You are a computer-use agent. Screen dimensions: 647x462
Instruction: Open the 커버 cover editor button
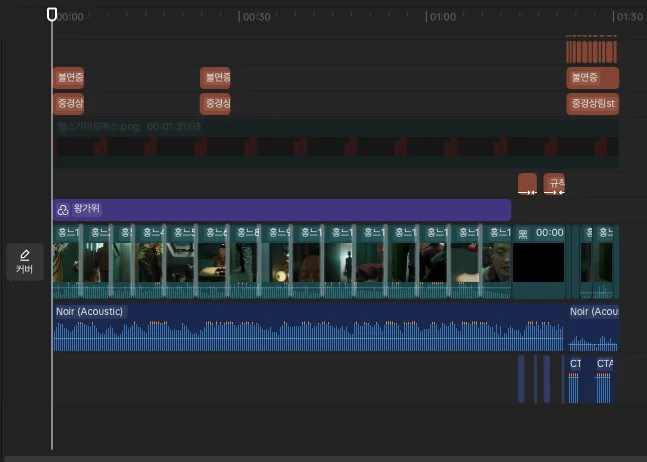(25, 262)
